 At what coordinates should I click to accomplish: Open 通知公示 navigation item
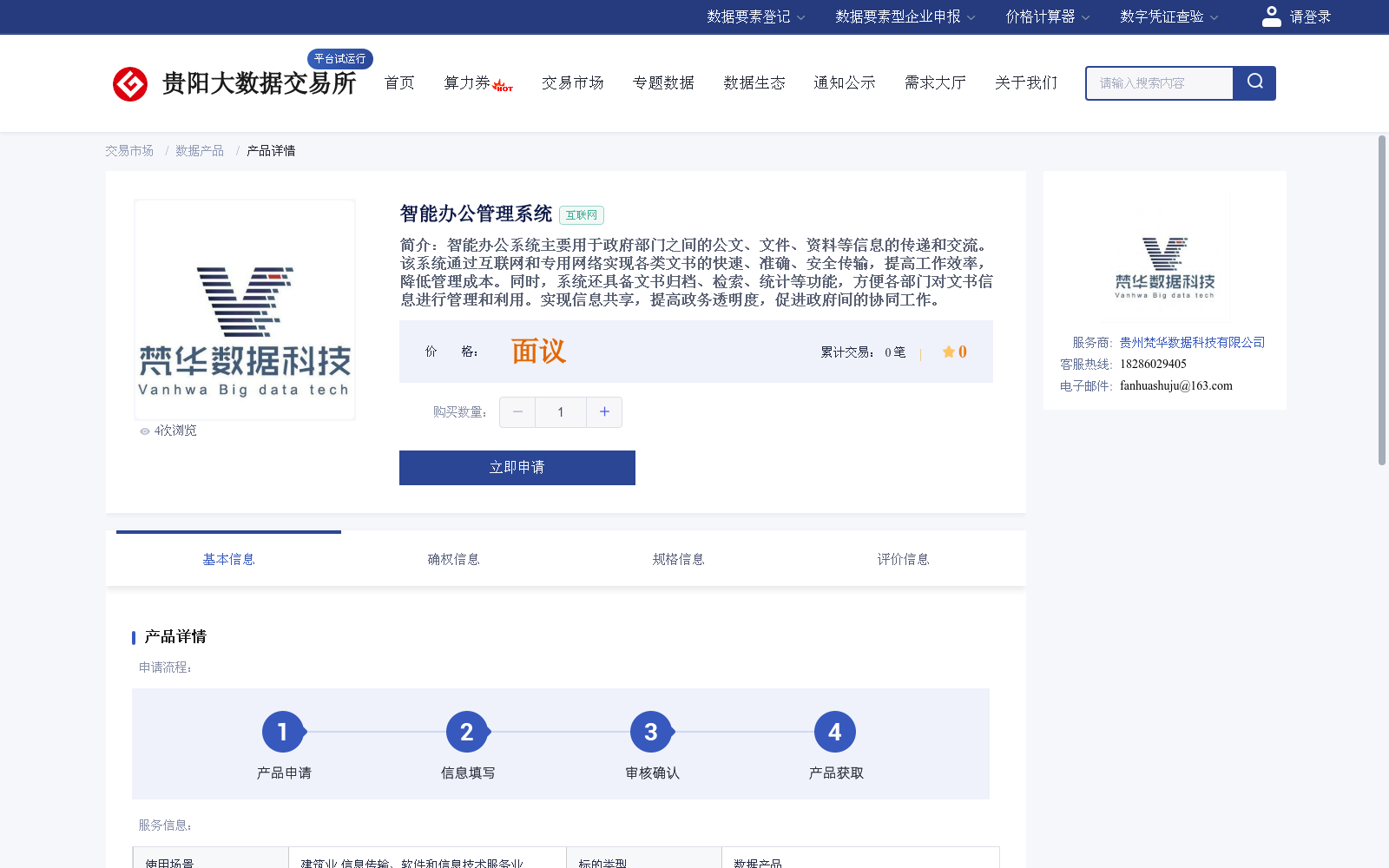845,82
